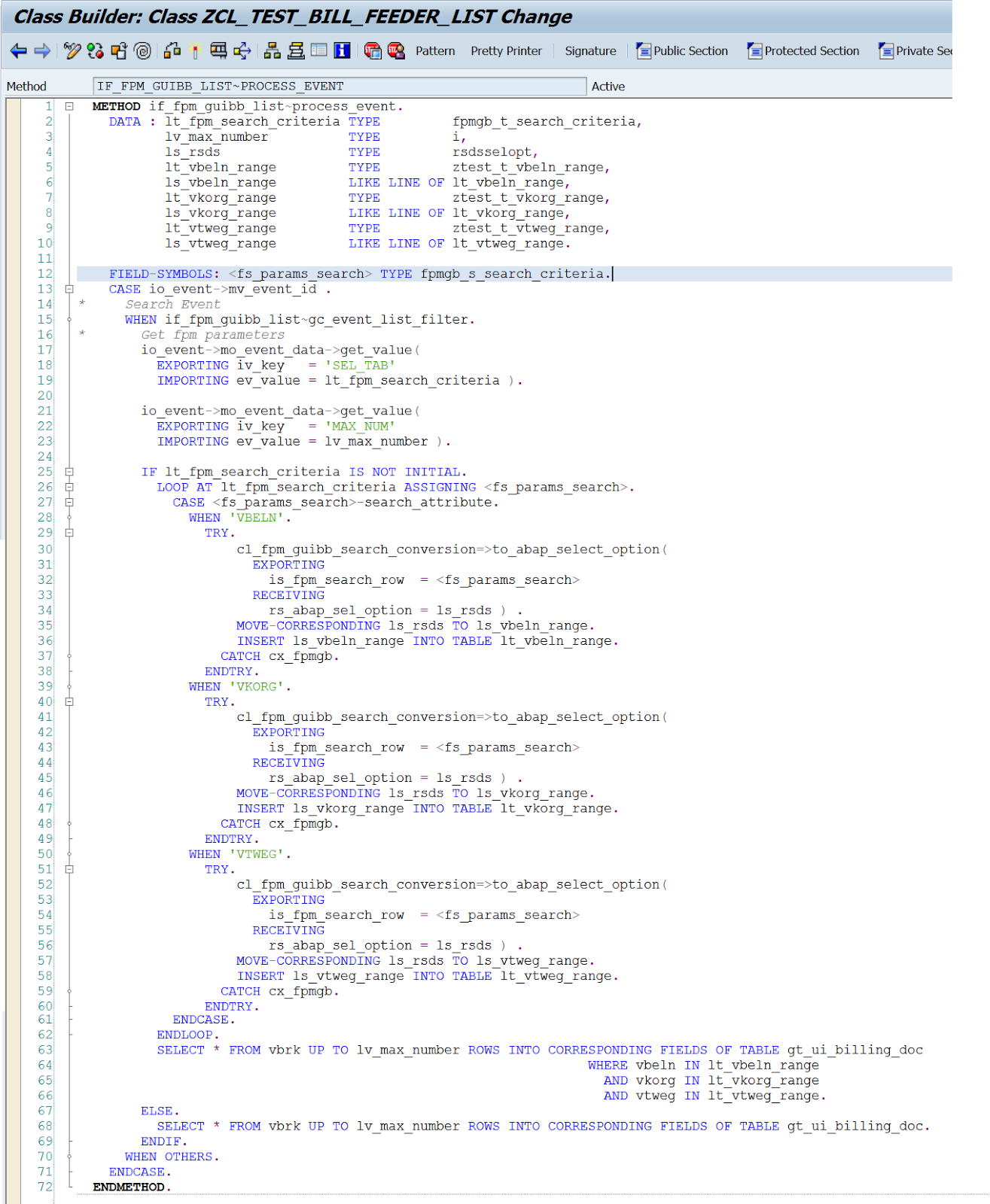The width and height of the screenshot is (990, 1204).
Task: Switch Active/Inactive version icon
Action: pos(96,50)
